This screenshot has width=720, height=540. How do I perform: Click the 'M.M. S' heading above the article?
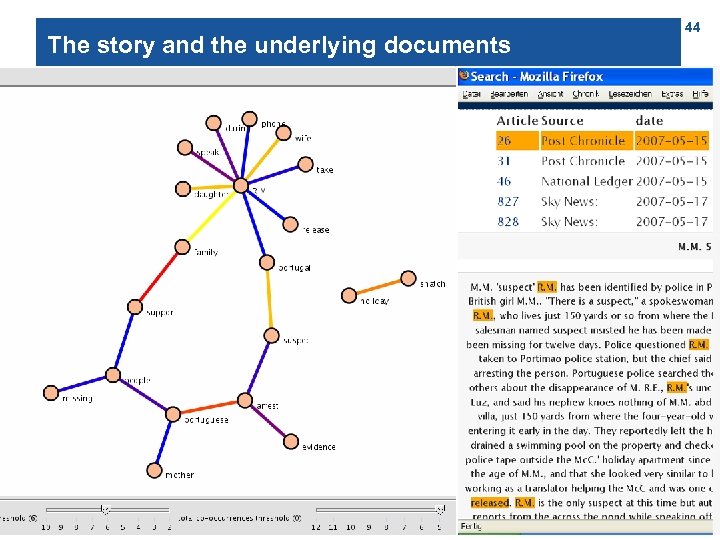[694, 247]
